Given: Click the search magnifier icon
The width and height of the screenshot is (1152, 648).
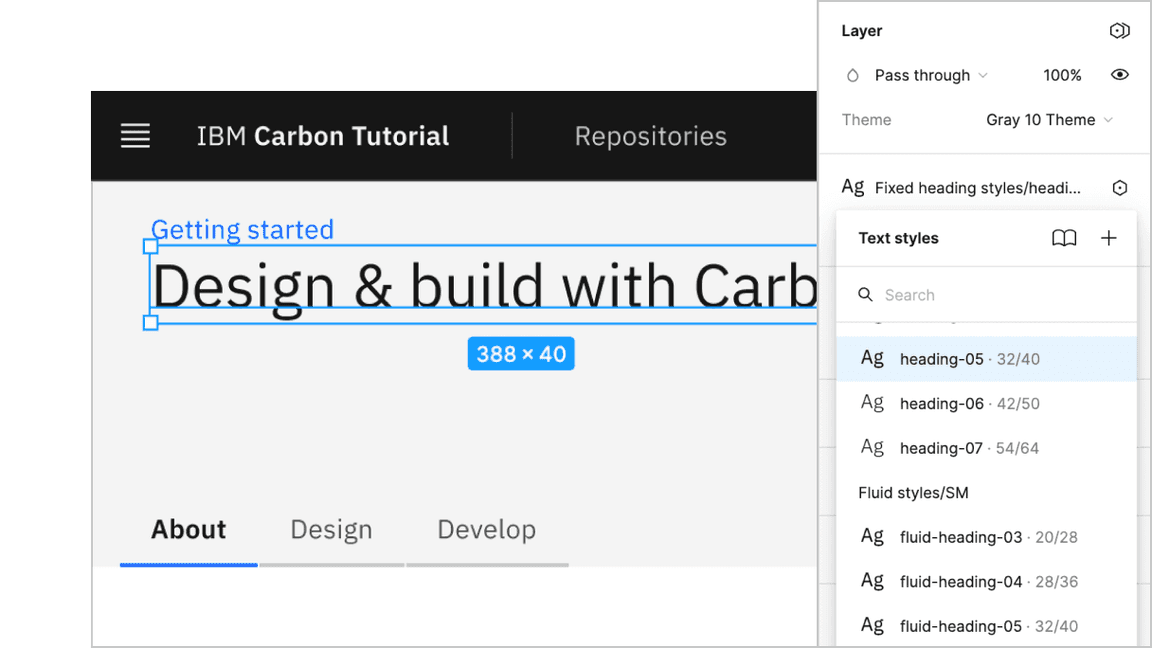Looking at the screenshot, I should click(x=866, y=295).
